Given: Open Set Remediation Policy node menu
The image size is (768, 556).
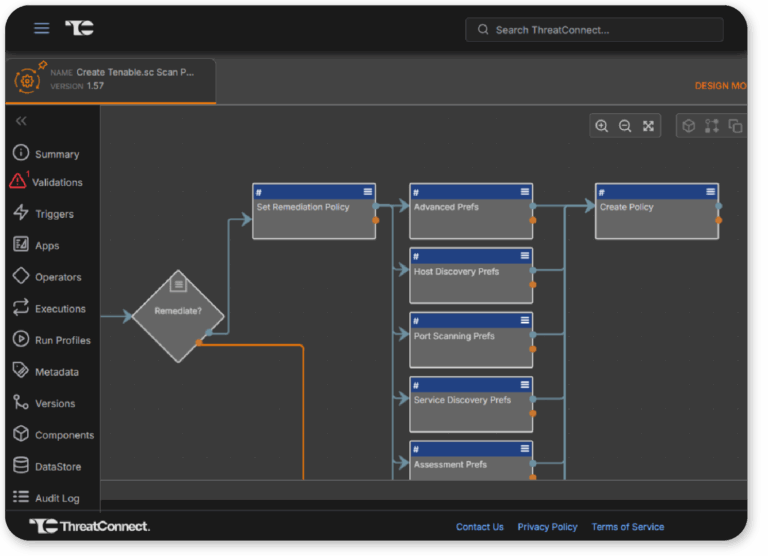Looking at the screenshot, I should point(368,192).
